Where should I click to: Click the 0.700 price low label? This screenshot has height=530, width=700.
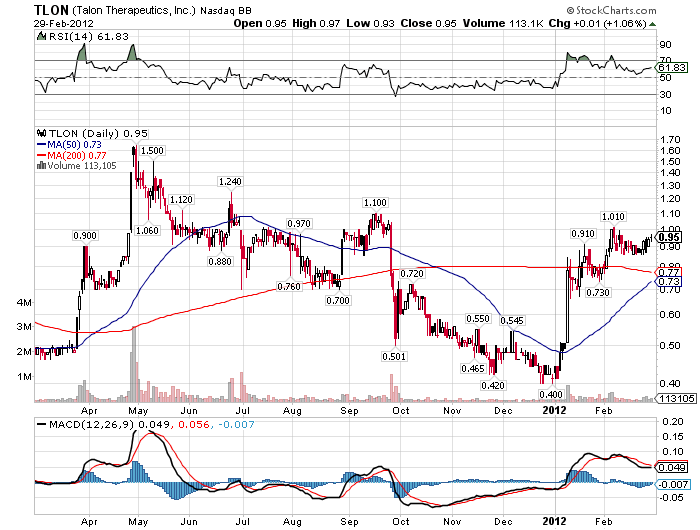pos(338,300)
